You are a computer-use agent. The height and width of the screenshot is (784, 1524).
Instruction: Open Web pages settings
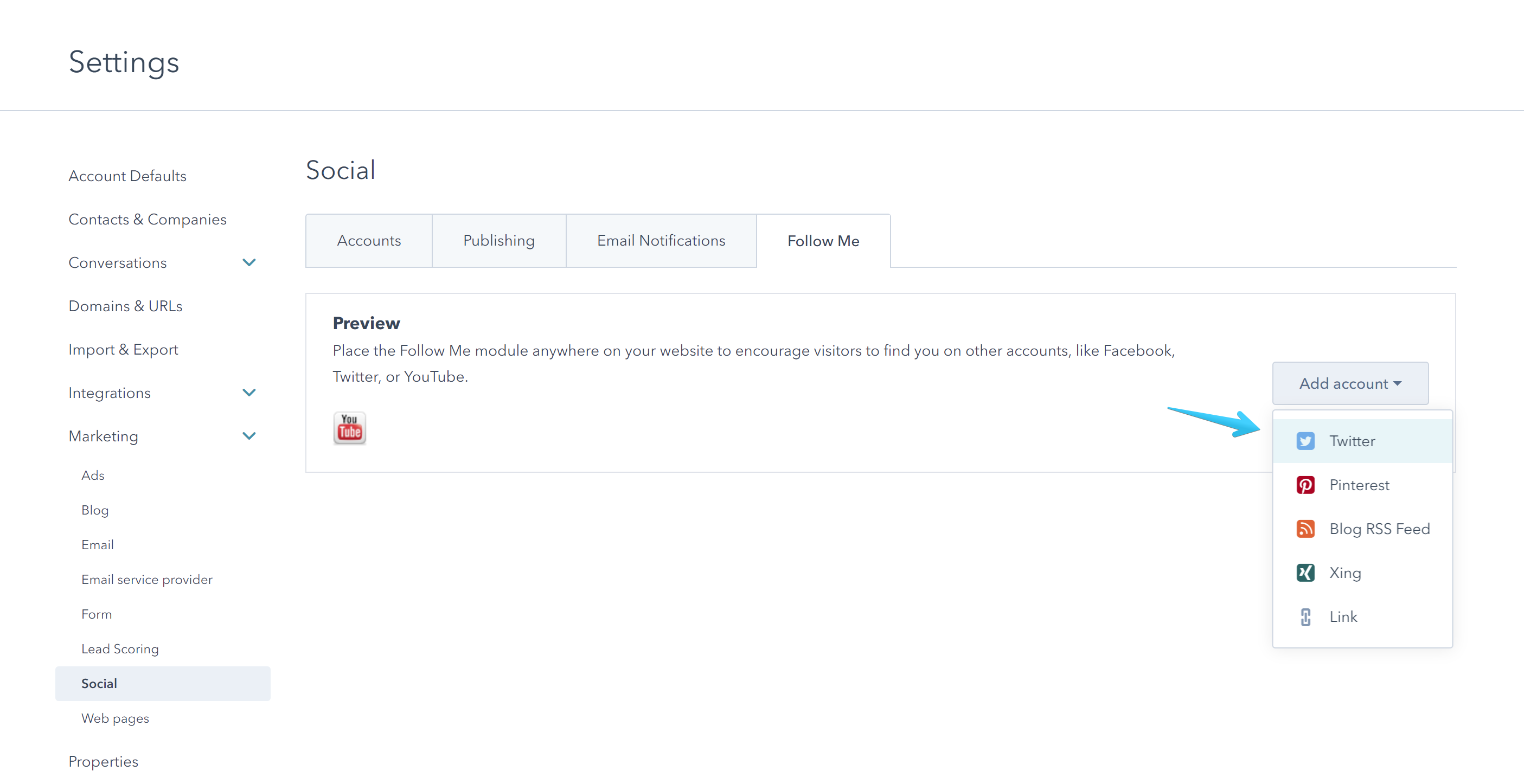116,718
